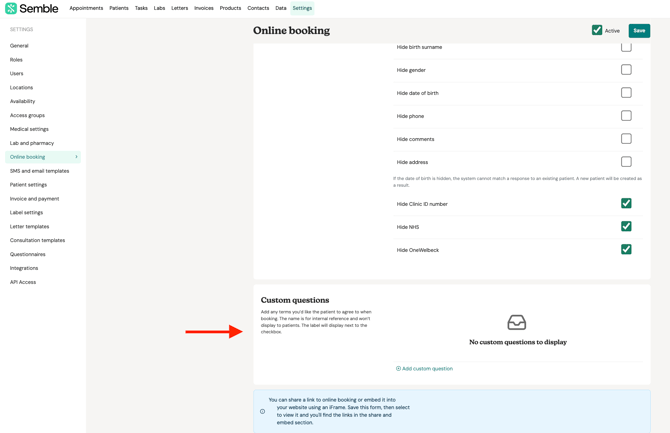
Task: Open the Lab and pharmacy settings page
Action: click(x=32, y=143)
